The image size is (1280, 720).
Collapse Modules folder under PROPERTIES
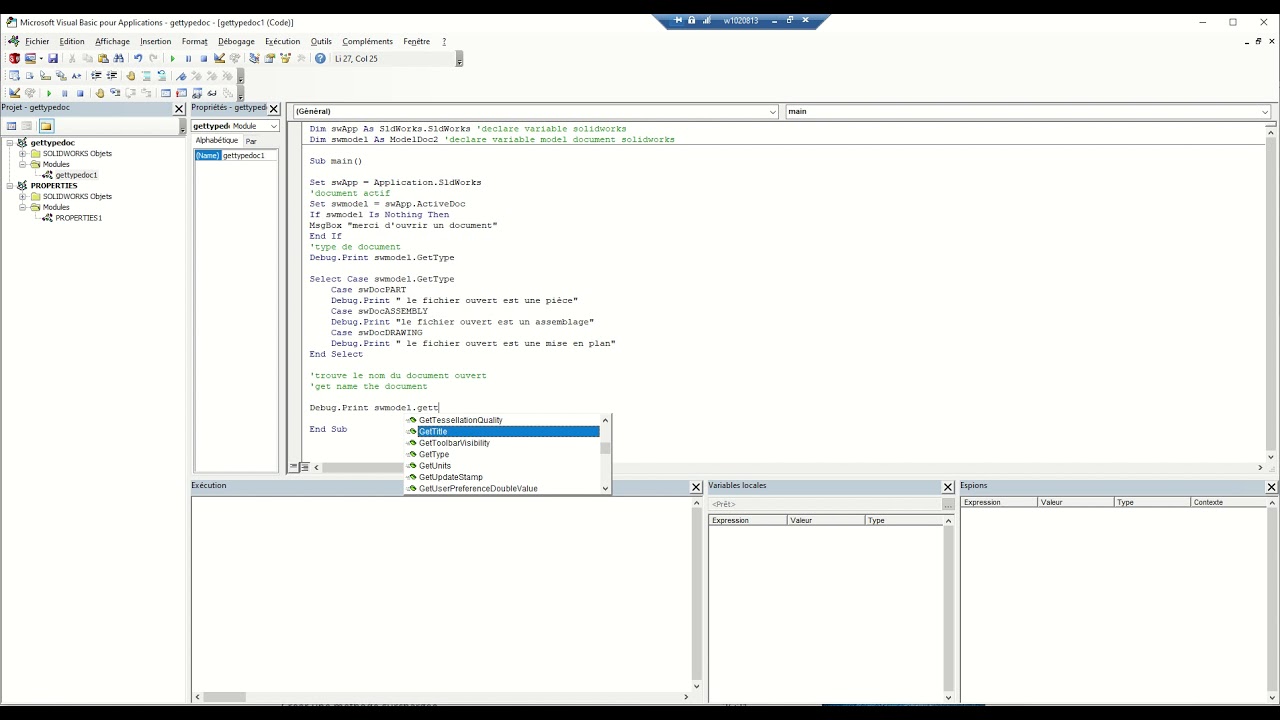22,207
